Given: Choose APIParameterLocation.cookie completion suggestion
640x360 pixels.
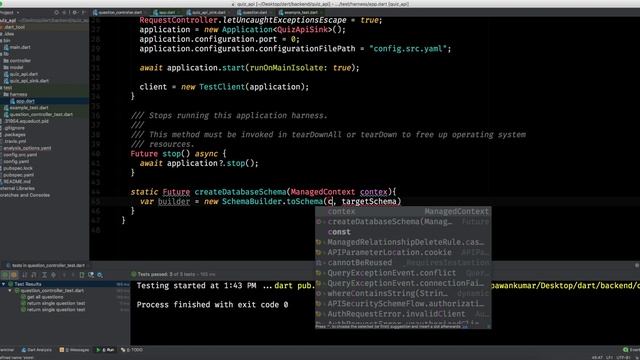Looking at the screenshot, I should (x=403, y=252).
